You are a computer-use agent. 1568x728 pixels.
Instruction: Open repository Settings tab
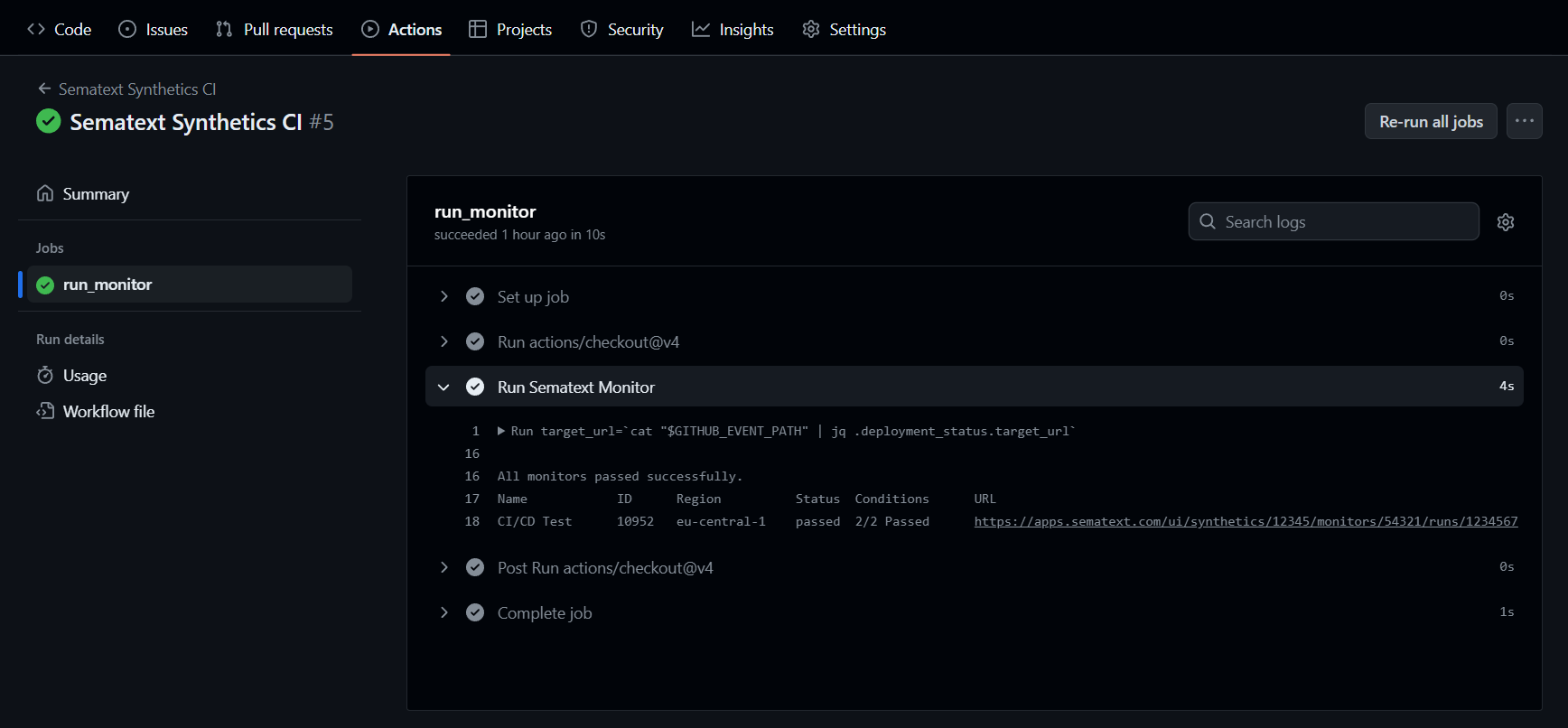click(x=844, y=29)
